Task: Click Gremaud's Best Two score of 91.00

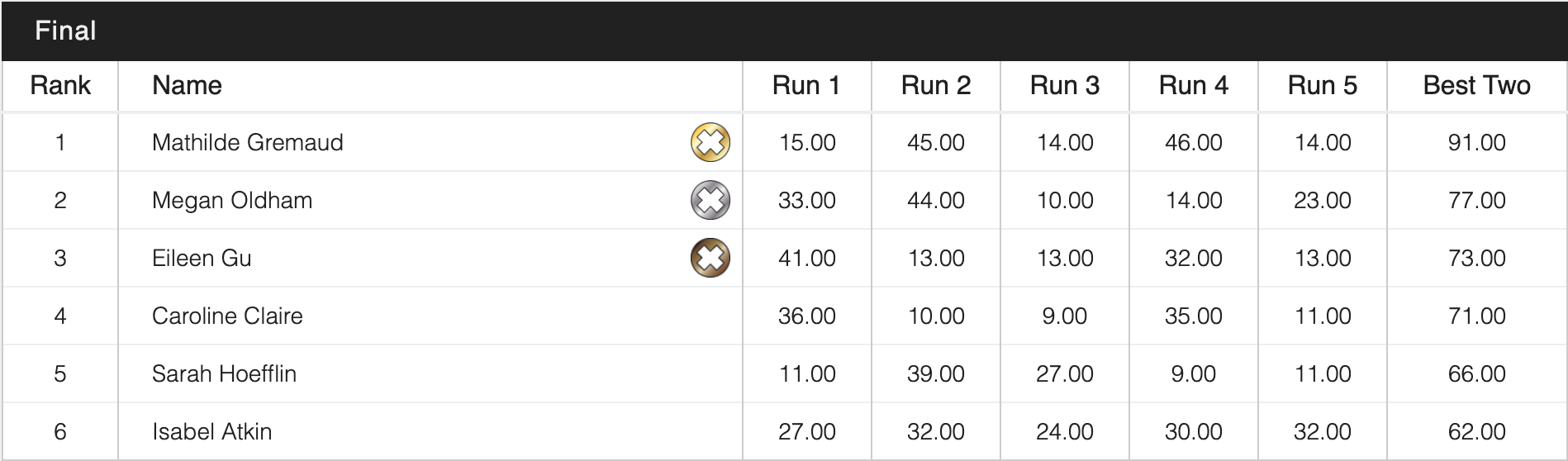Action: point(1476,142)
